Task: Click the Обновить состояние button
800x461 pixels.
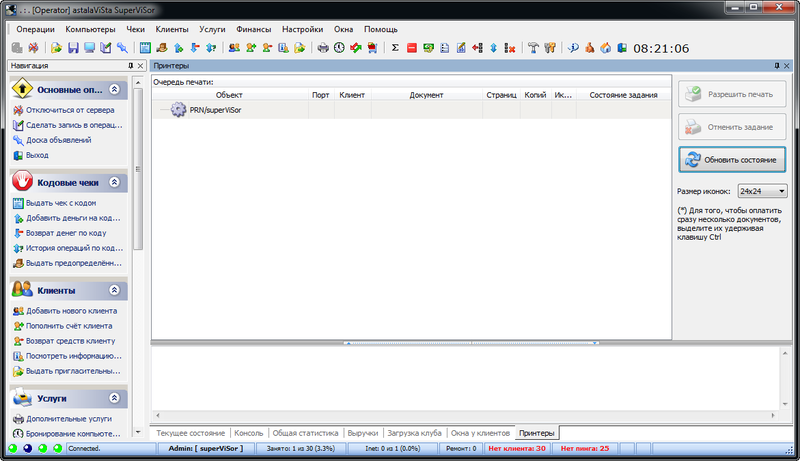Action: click(732, 160)
